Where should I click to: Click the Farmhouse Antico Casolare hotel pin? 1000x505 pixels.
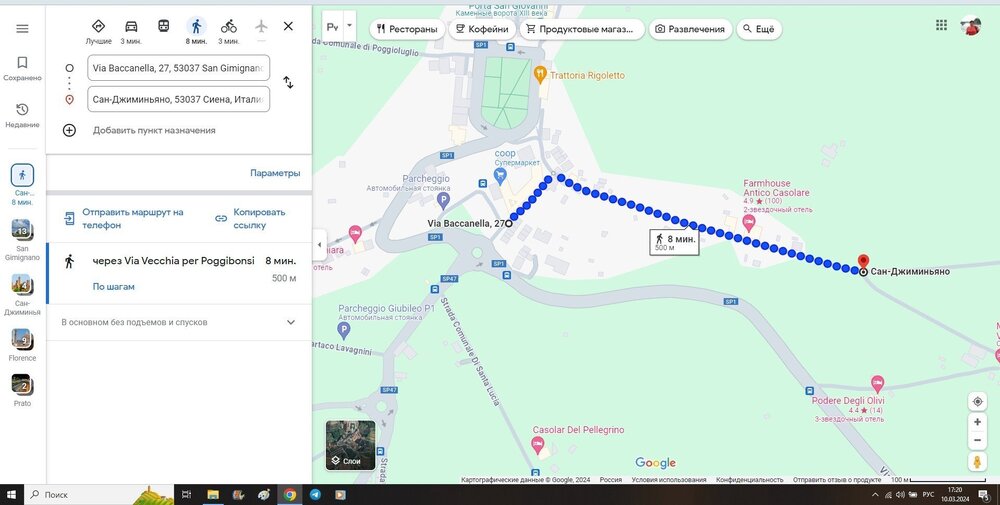[x=749, y=223]
